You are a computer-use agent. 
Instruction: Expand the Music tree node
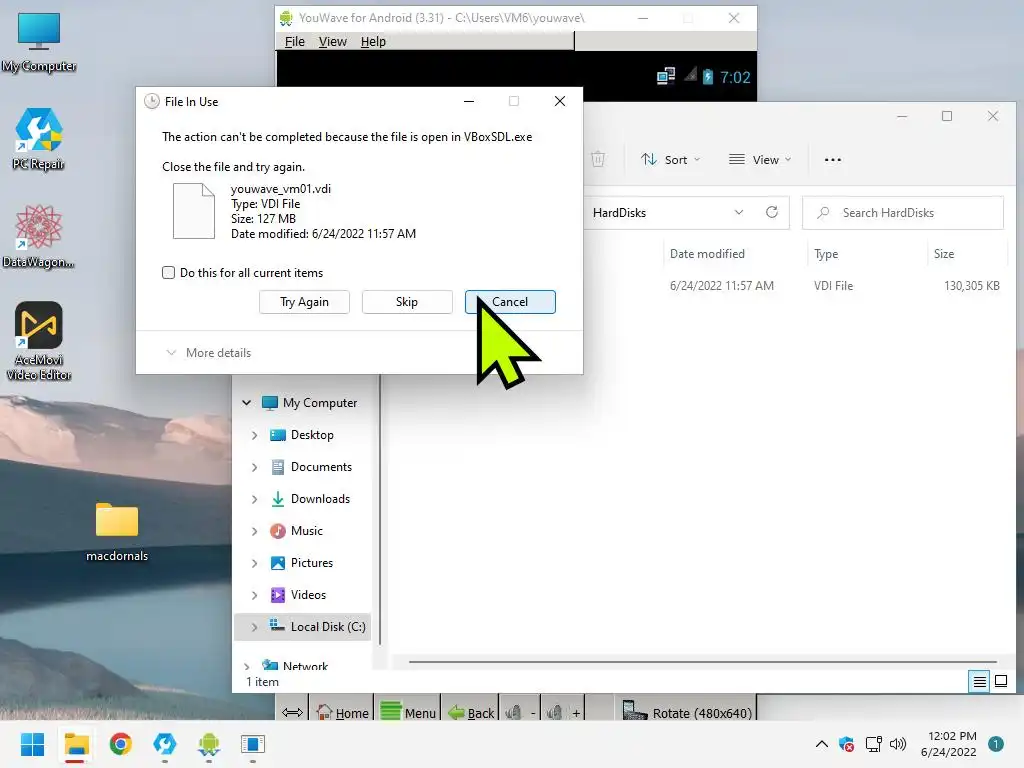tap(255, 531)
